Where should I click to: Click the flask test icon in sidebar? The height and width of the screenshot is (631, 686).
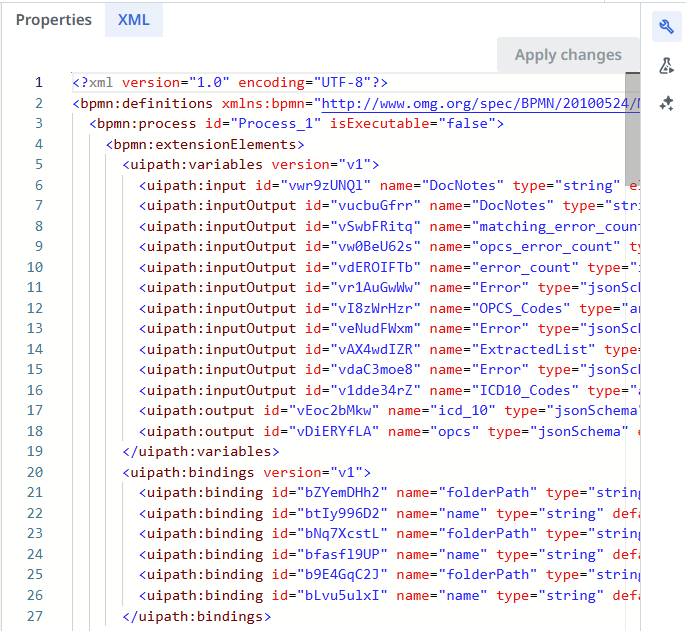tap(667, 66)
